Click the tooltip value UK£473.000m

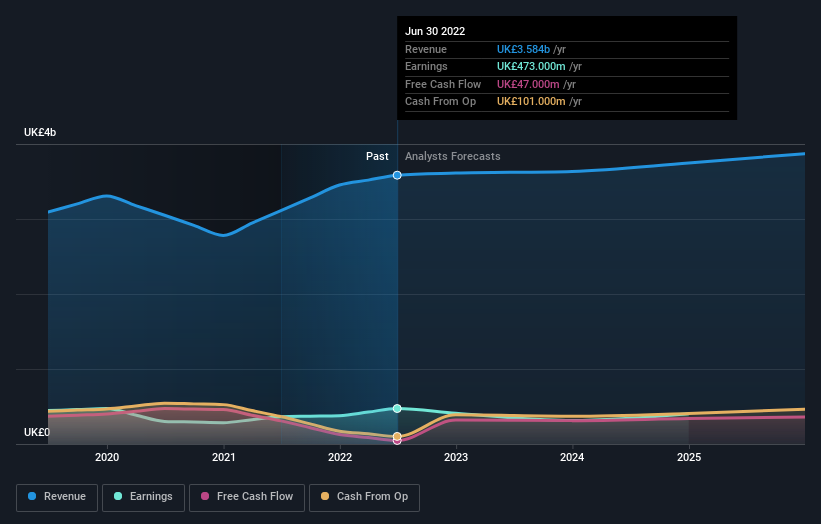click(x=531, y=66)
